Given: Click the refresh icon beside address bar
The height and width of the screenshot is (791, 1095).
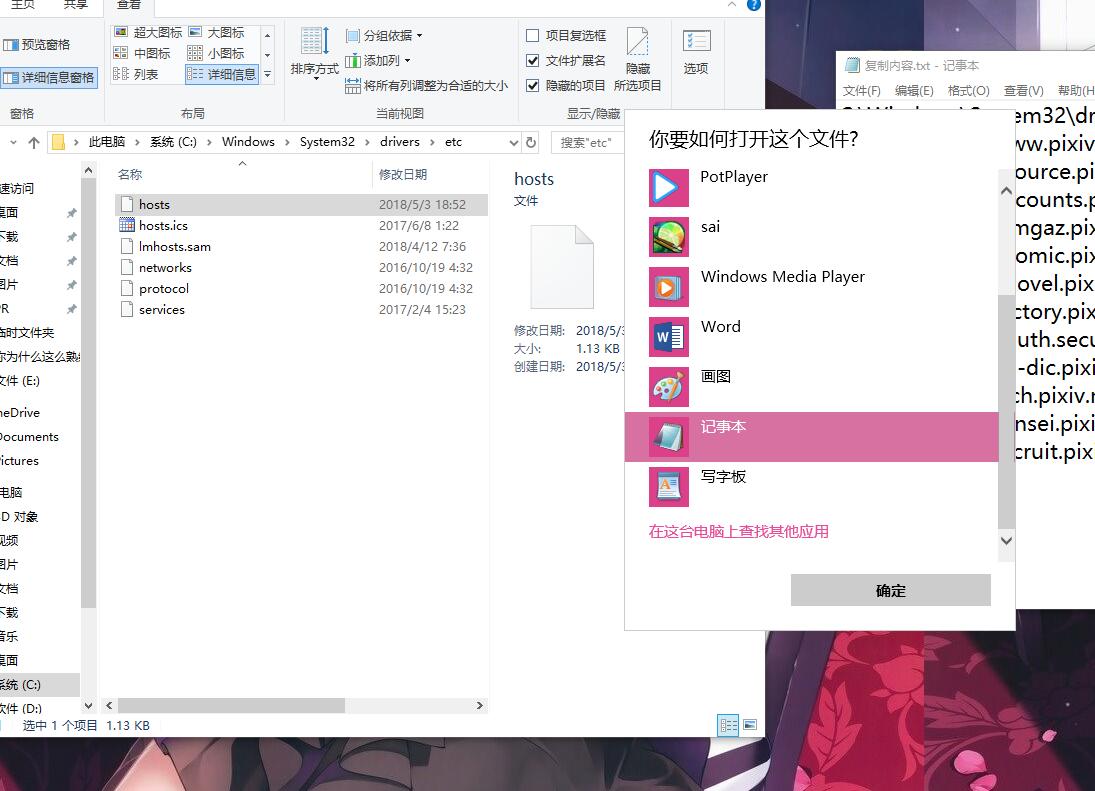Looking at the screenshot, I should [531, 142].
